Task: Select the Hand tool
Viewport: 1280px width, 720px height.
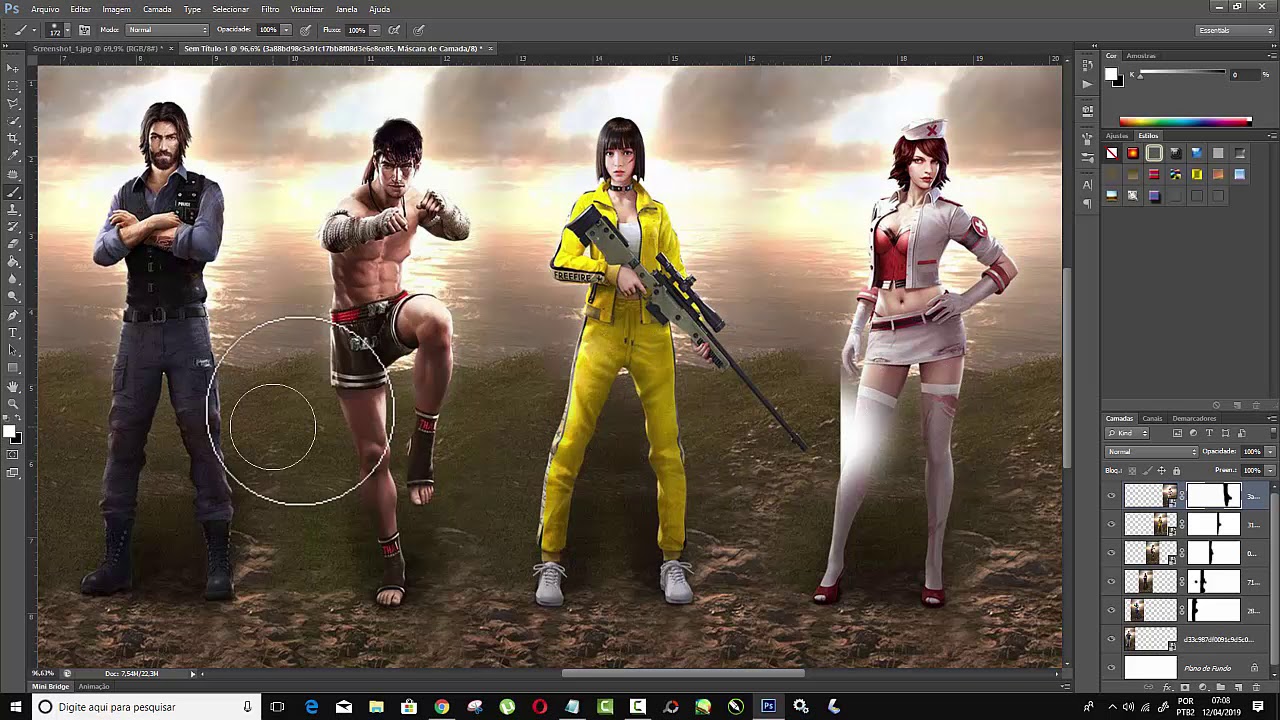Action: tap(13, 386)
